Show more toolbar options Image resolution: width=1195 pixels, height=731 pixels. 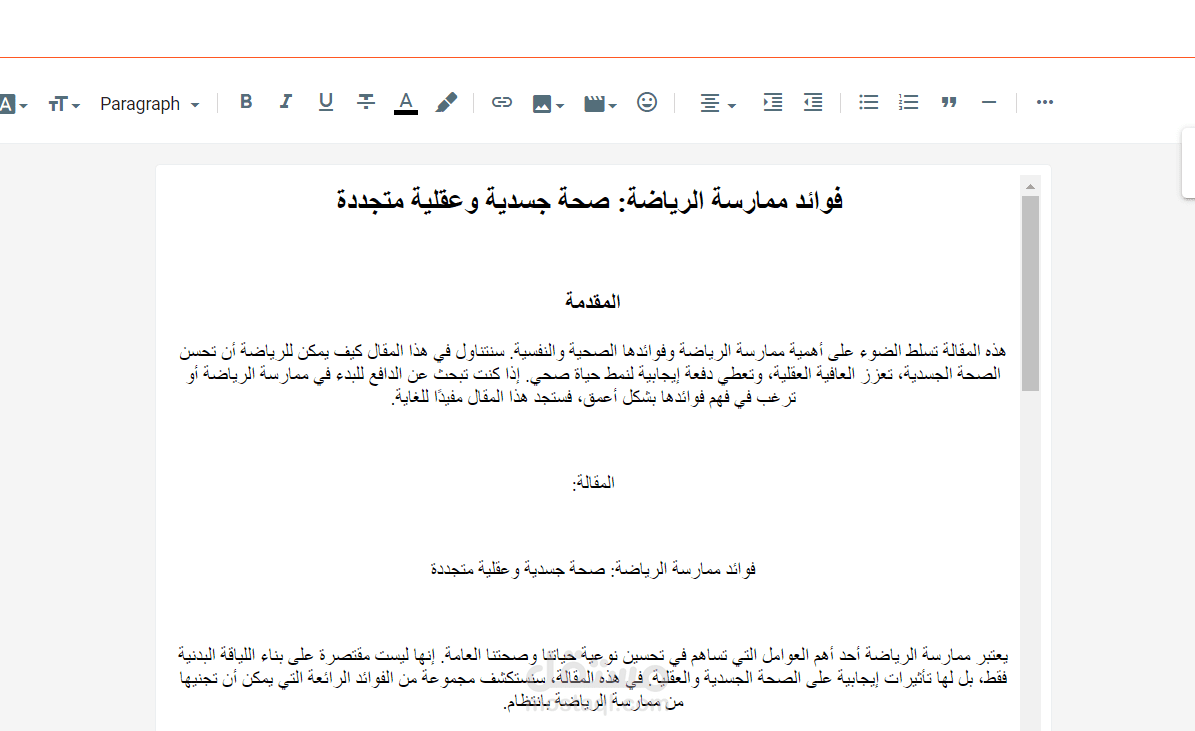click(1045, 102)
